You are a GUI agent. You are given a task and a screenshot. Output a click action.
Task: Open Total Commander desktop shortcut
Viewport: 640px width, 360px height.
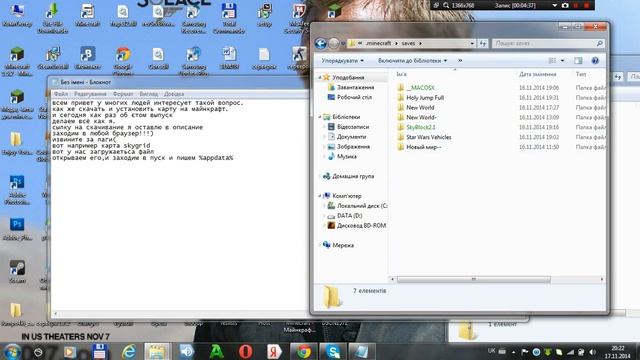coord(229,18)
